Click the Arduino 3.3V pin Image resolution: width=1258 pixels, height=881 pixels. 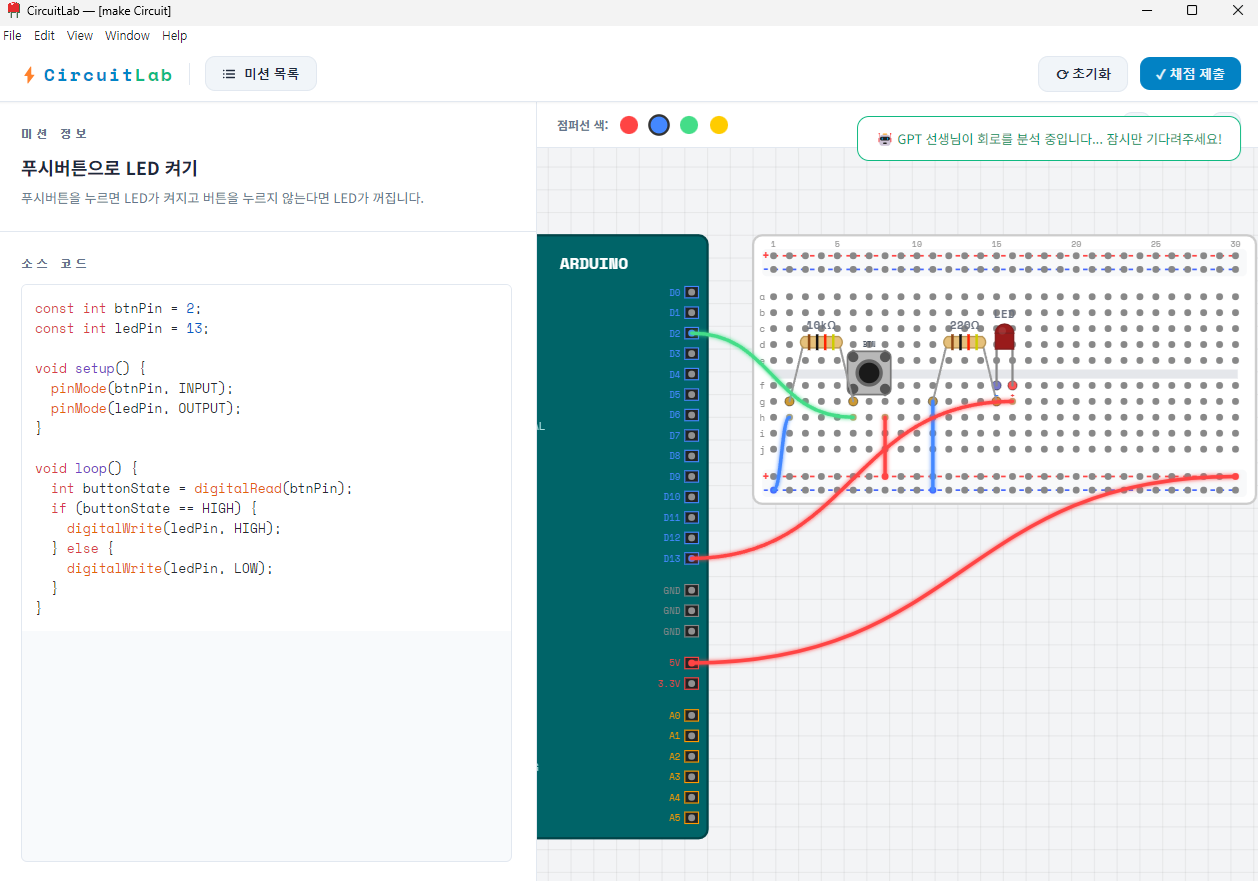[x=691, y=684]
